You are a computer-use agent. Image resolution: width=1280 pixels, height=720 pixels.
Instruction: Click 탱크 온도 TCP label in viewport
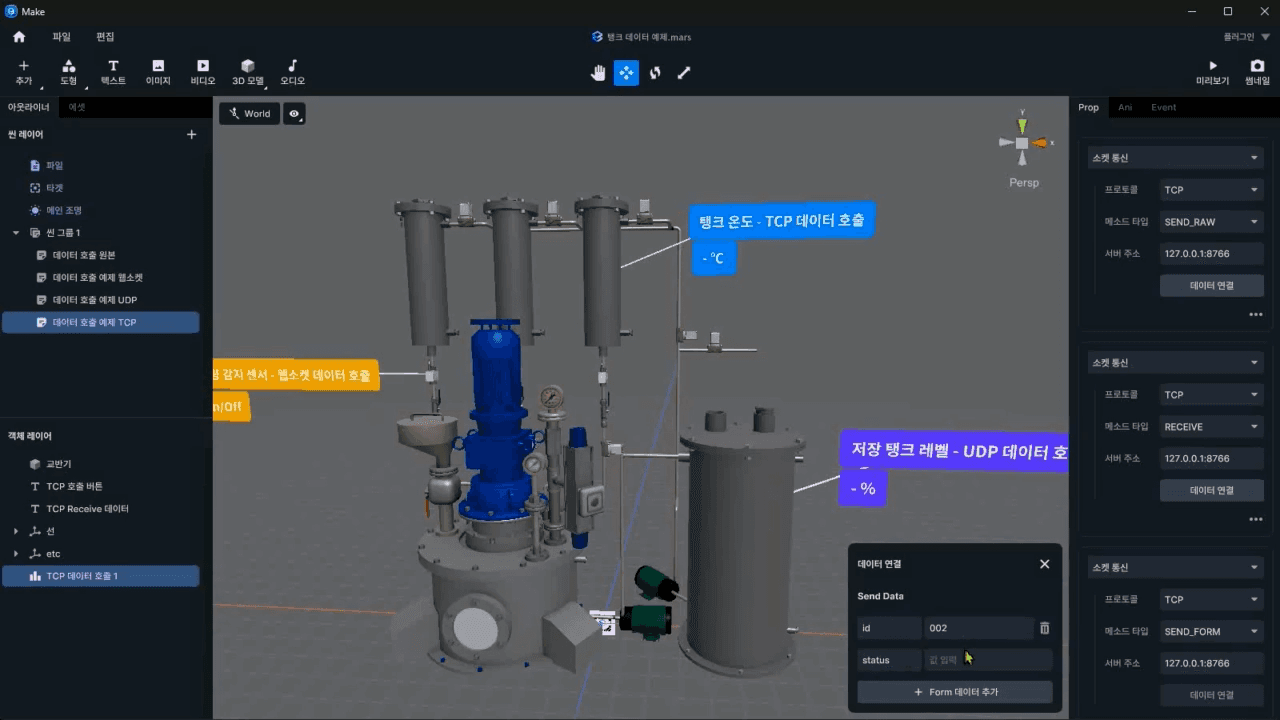tap(782, 220)
